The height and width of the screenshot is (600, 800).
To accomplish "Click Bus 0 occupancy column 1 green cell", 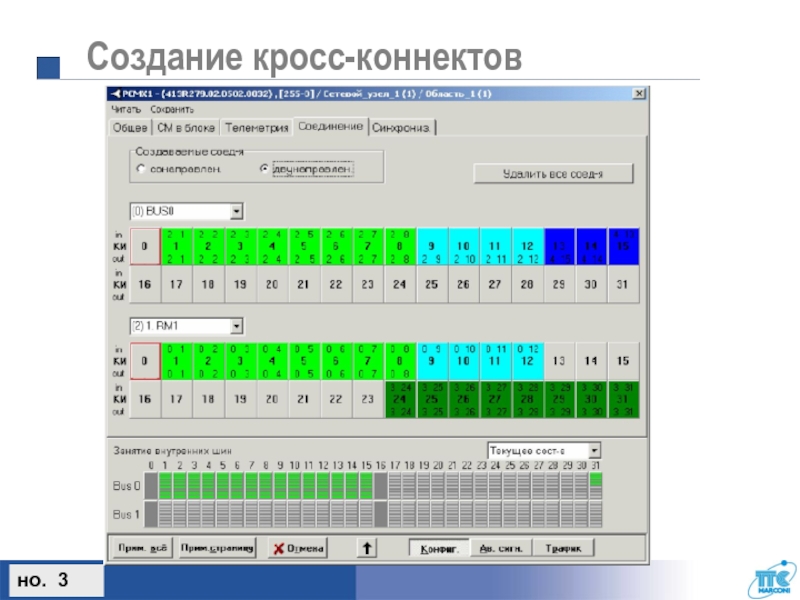I will point(165,486).
